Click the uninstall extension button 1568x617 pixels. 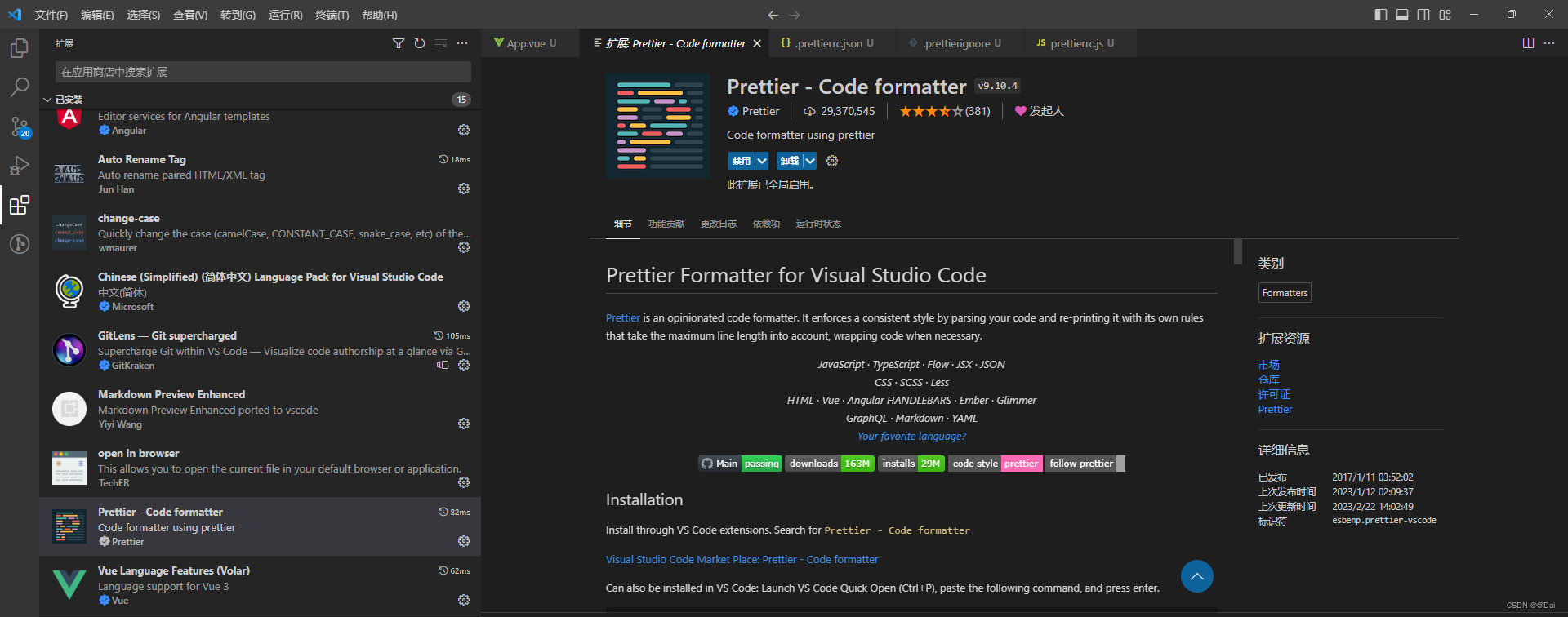(790, 161)
